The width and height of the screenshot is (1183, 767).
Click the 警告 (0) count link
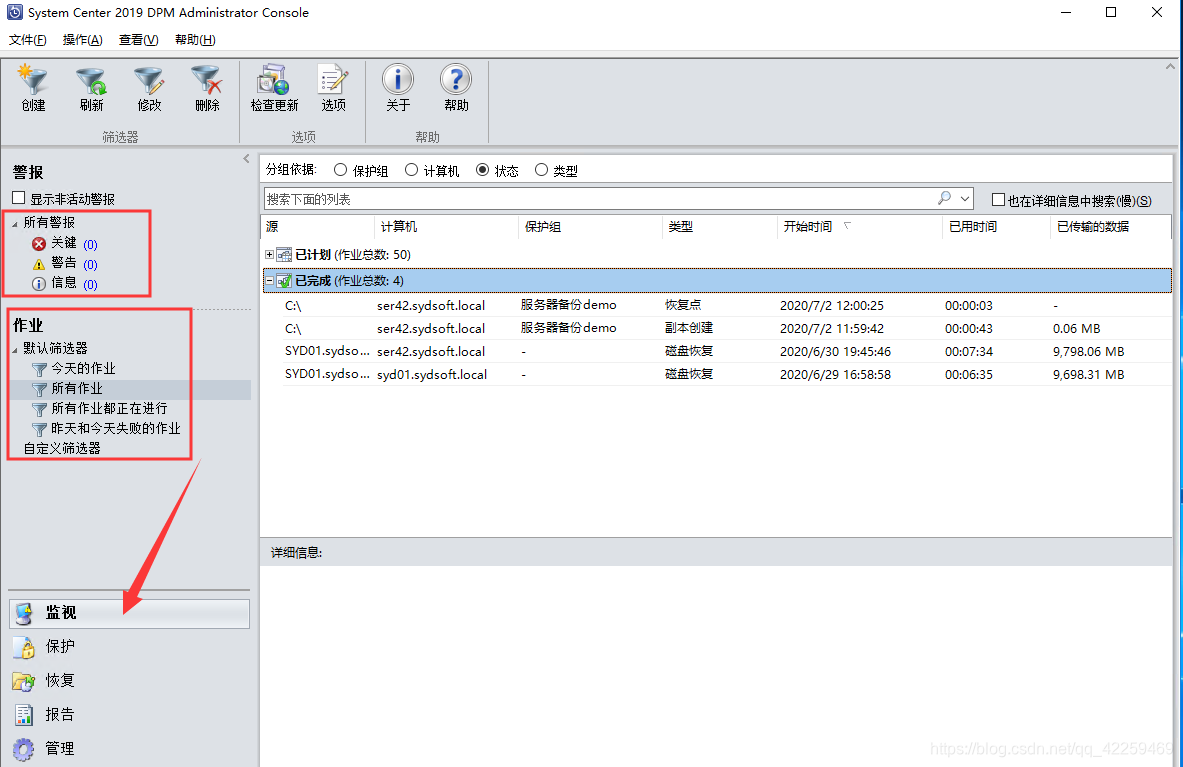(91, 265)
